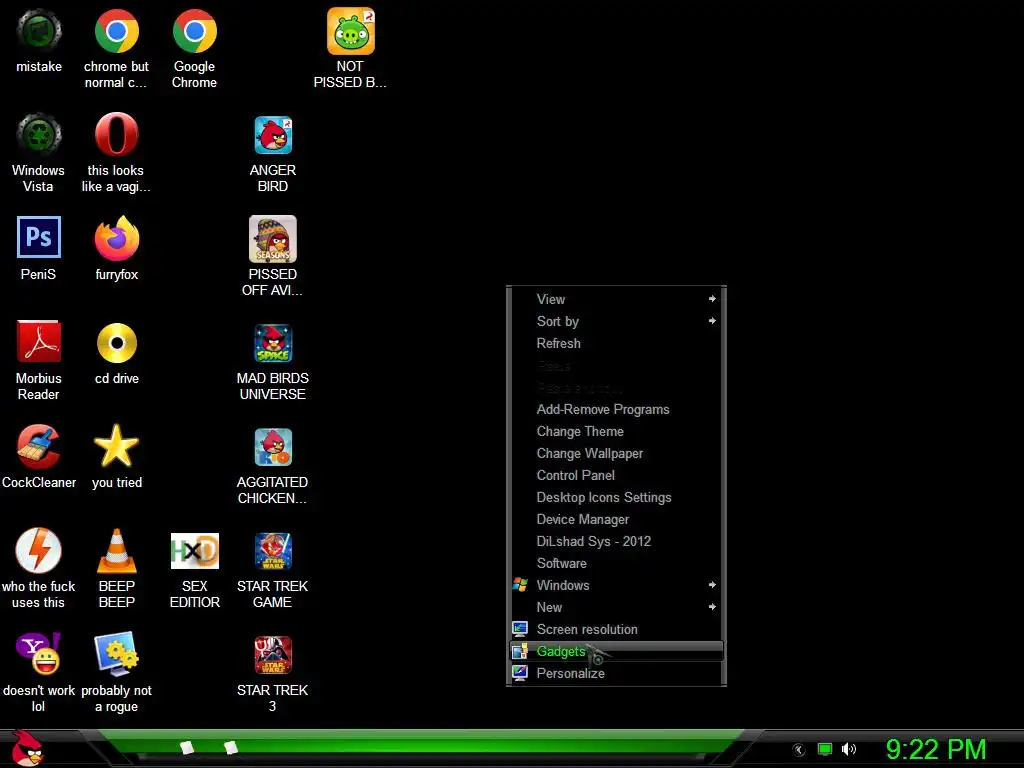This screenshot has width=1024, height=768.
Task: Open Control Panel from context menu
Action: point(616,475)
